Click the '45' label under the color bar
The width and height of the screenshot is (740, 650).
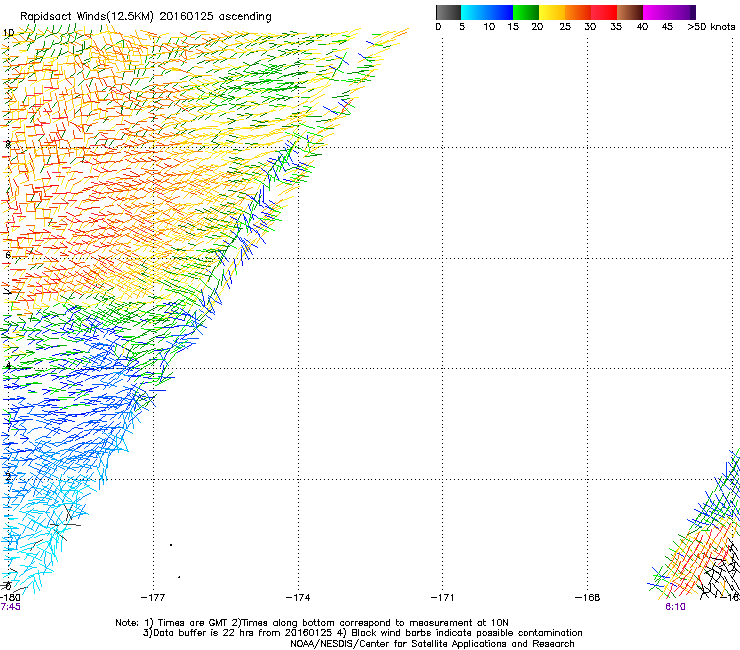point(667,27)
